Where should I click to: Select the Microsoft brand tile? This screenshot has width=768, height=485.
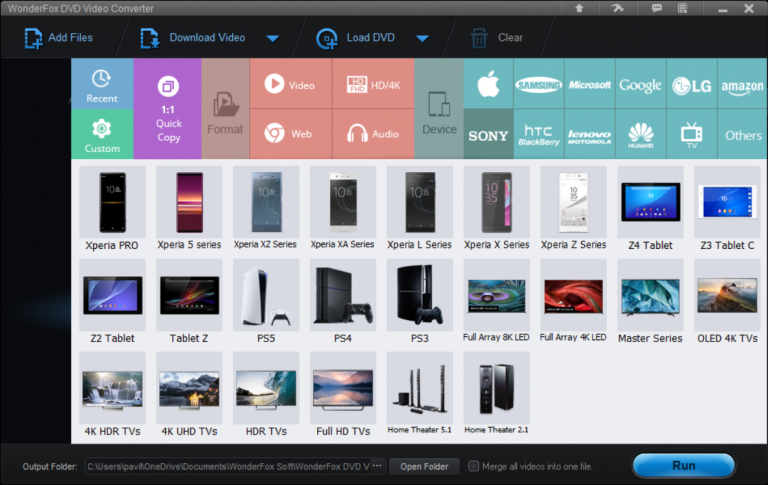[x=590, y=84]
